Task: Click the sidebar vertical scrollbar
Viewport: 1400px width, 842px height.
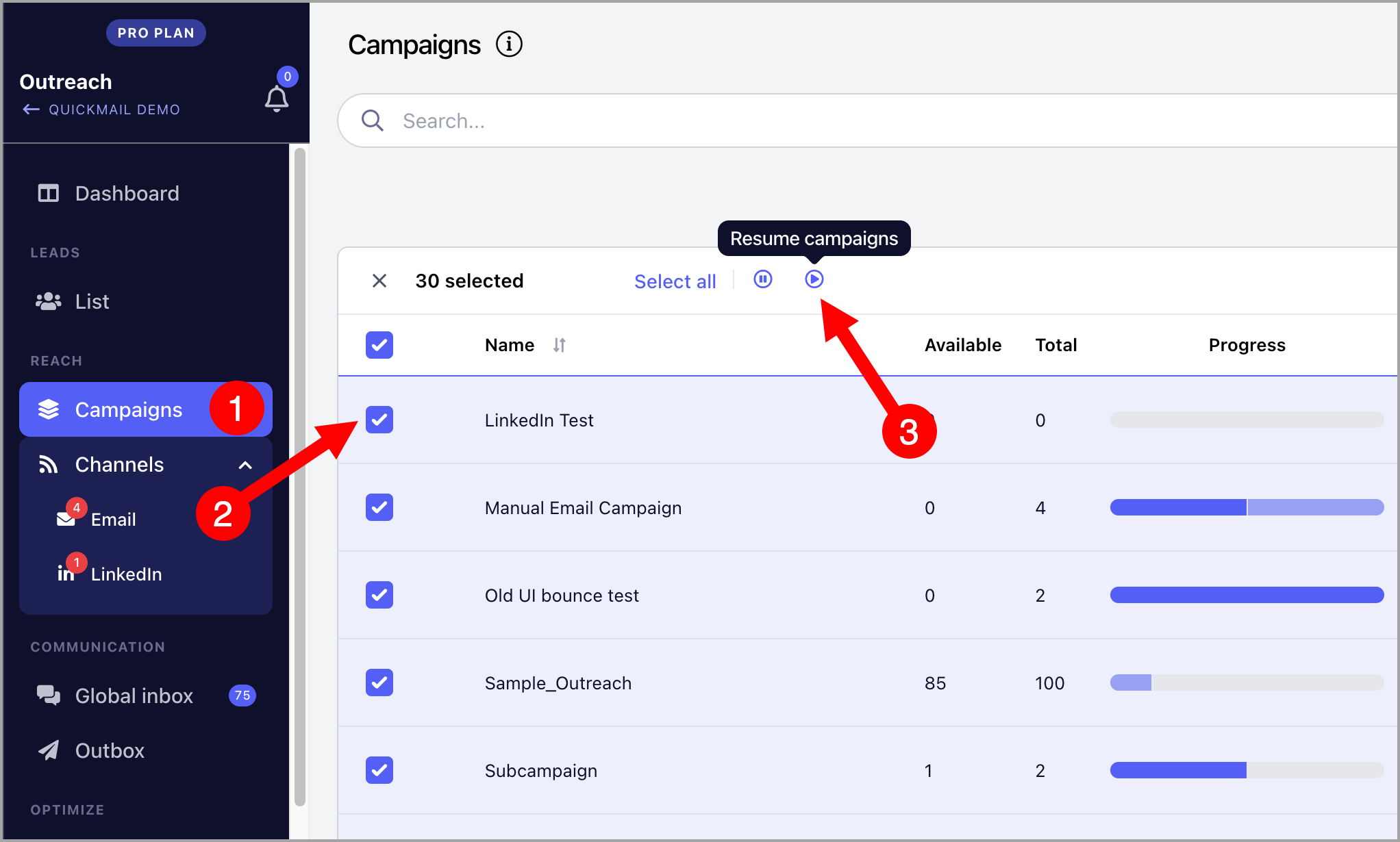Action: click(299, 478)
